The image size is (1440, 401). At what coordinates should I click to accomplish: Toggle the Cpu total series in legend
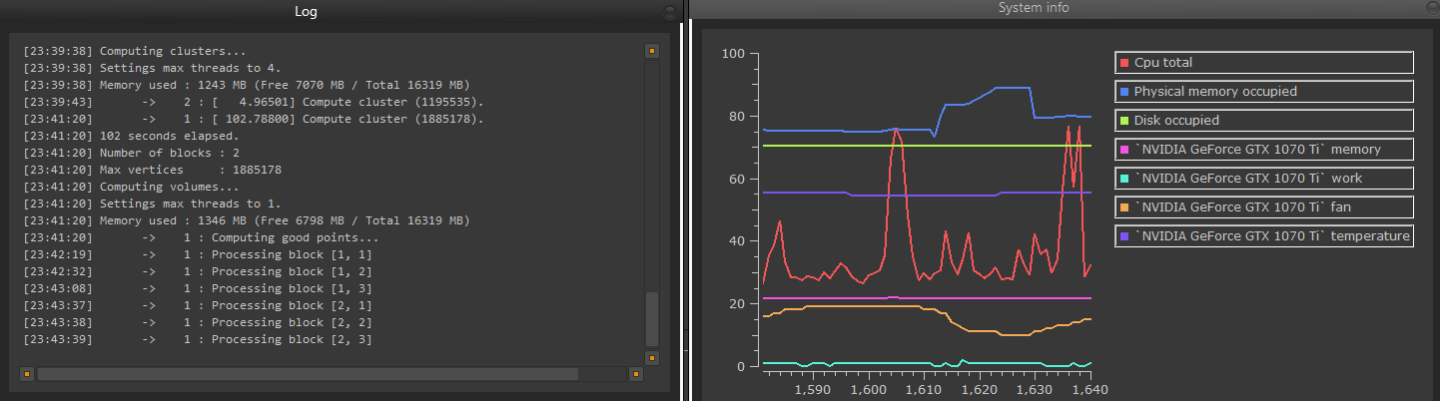(1264, 63)
